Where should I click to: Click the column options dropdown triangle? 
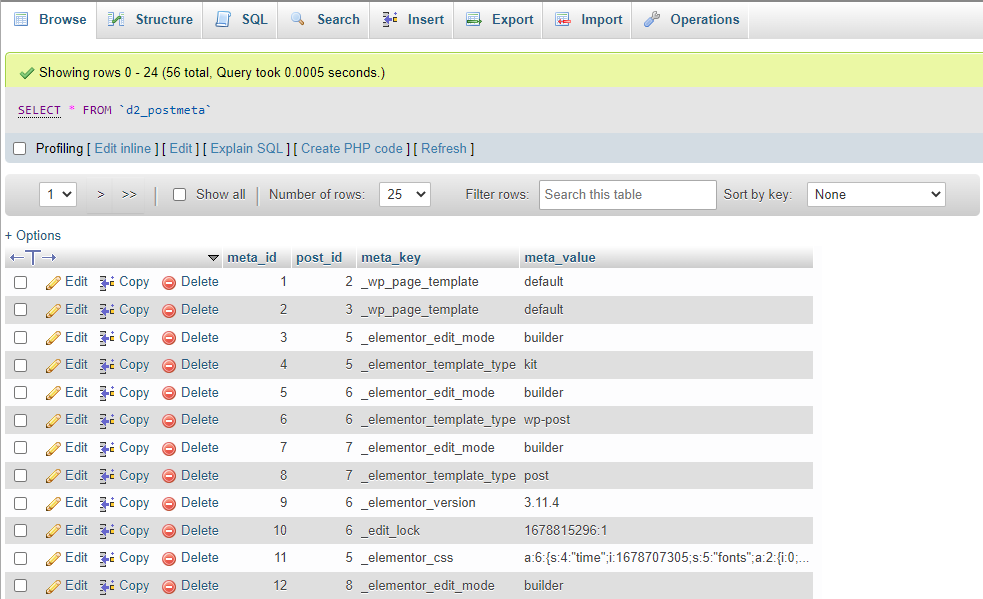coord(213,258)
